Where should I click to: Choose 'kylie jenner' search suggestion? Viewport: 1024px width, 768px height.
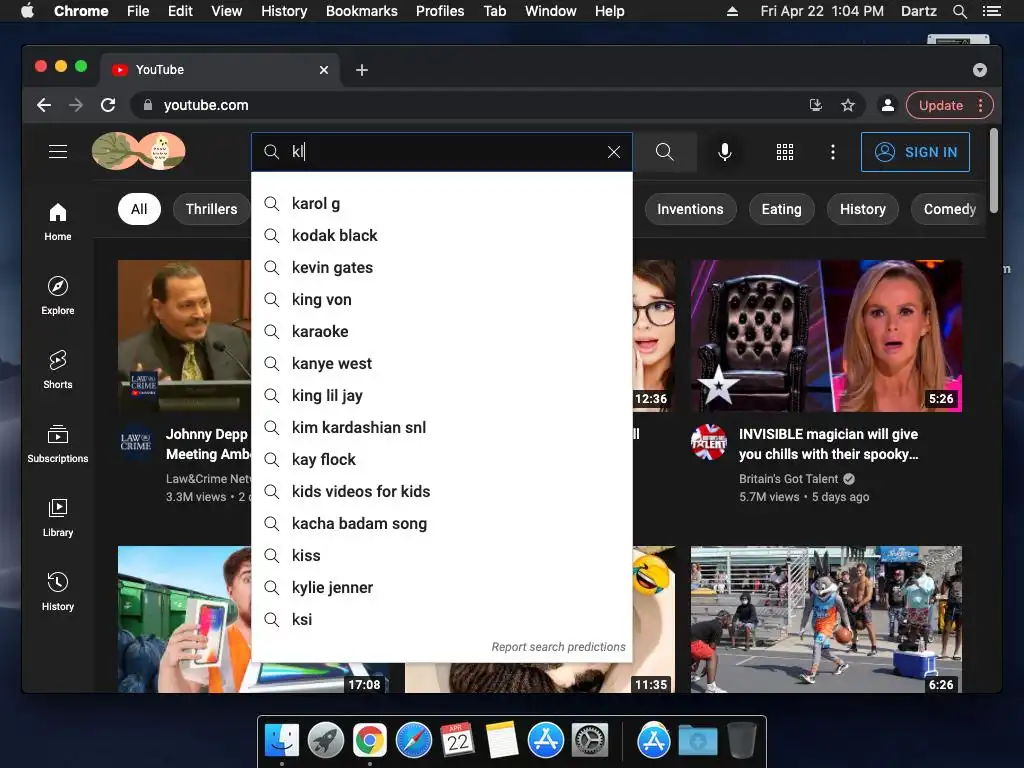coord(441,588)
